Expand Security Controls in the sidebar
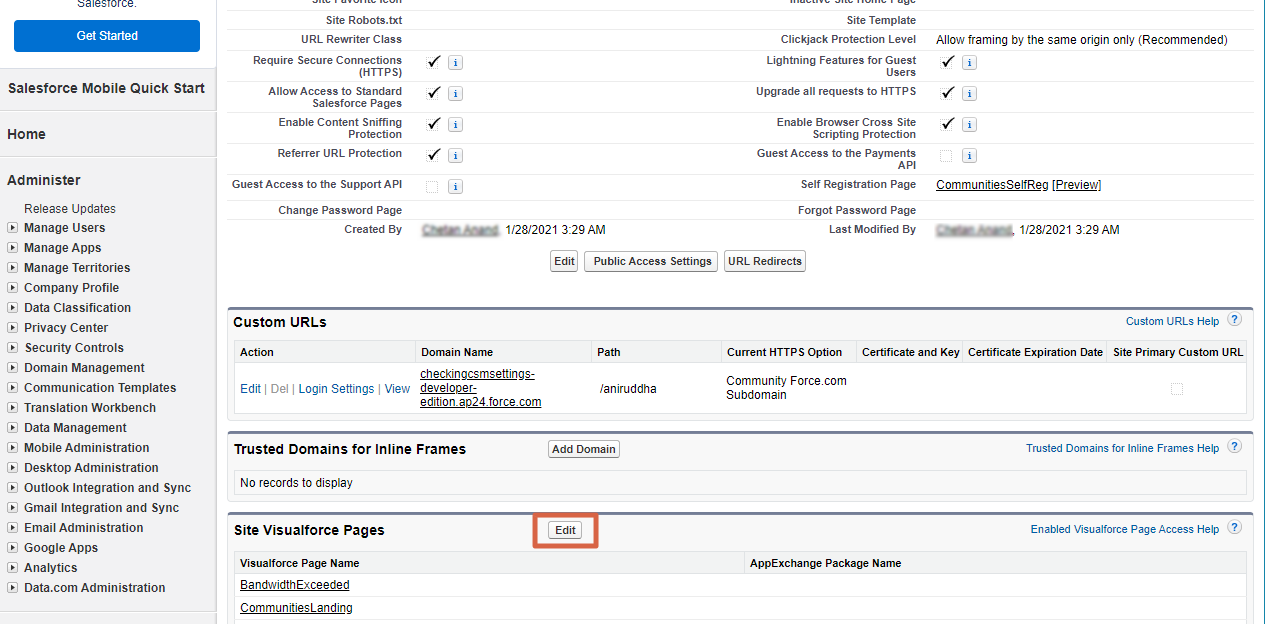The height and width of the screenshot is (624, 1265). coord(13,348)
